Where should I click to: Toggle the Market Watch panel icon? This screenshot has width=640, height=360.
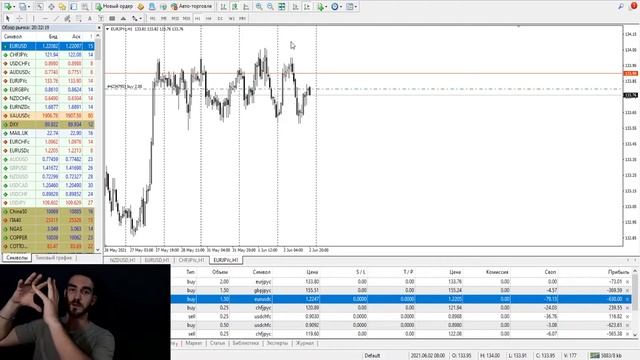[x=40, y=7]
